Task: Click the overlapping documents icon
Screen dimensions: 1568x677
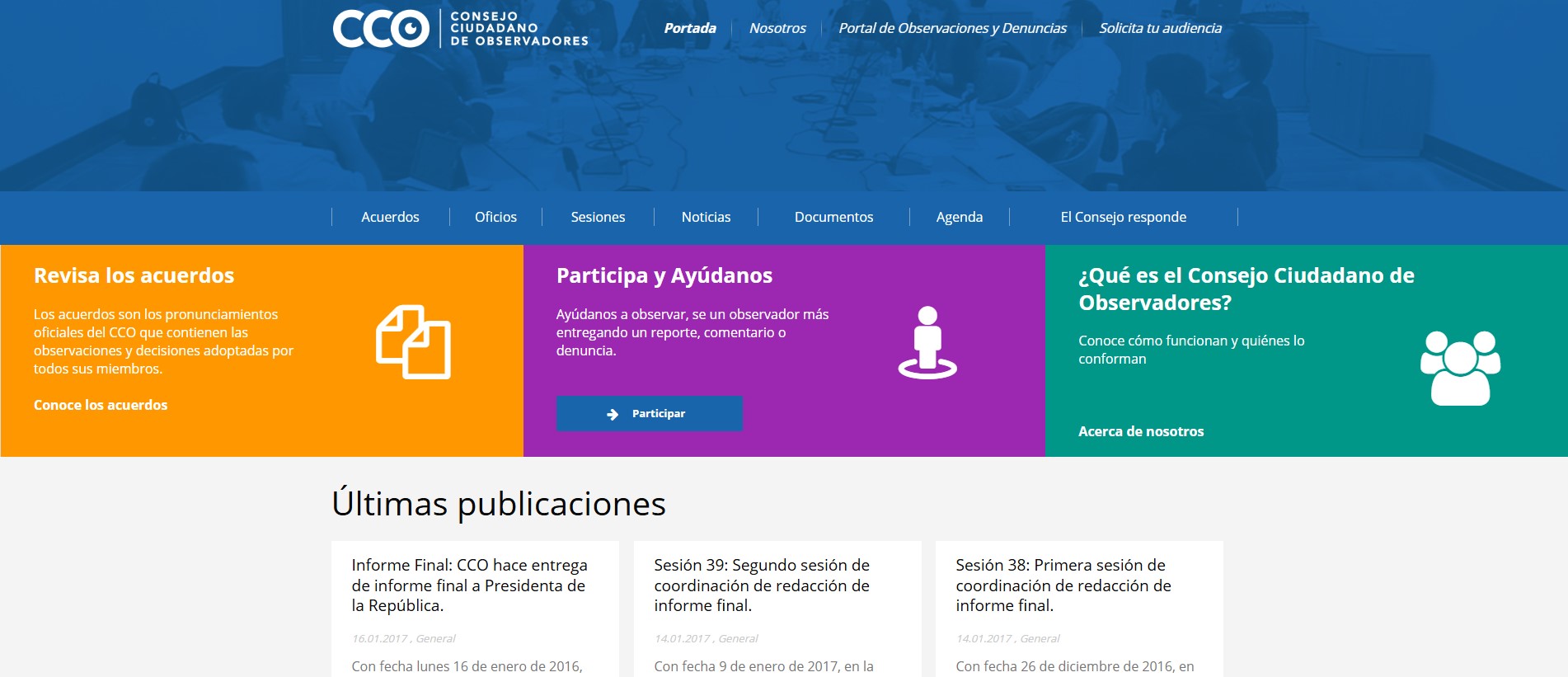Action: (x=413, y=342)
